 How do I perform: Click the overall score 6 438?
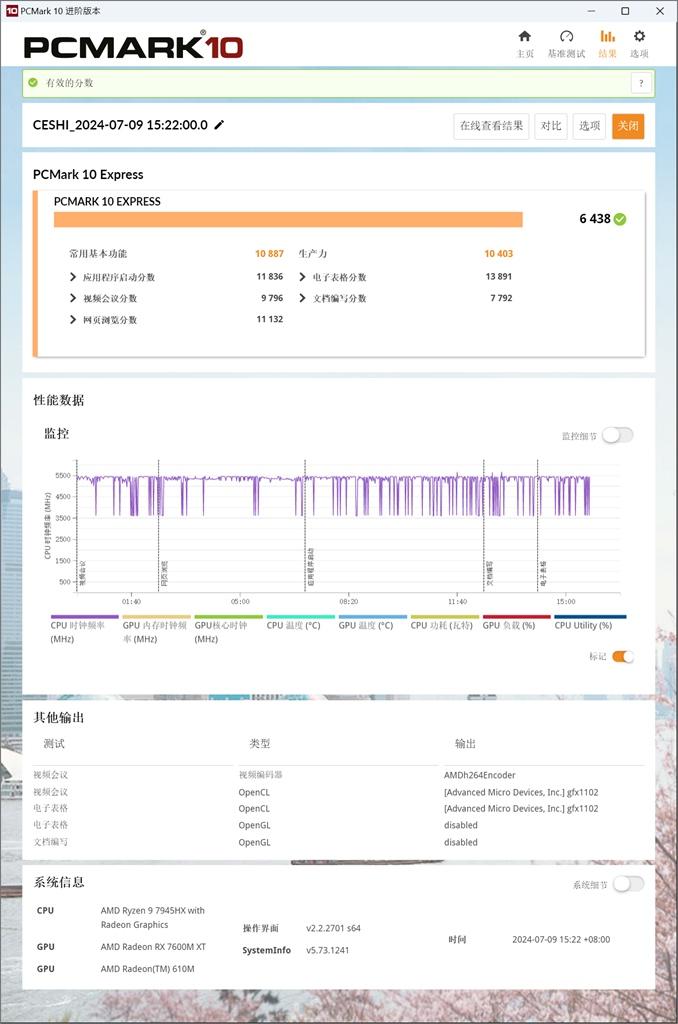coord(594,219)
